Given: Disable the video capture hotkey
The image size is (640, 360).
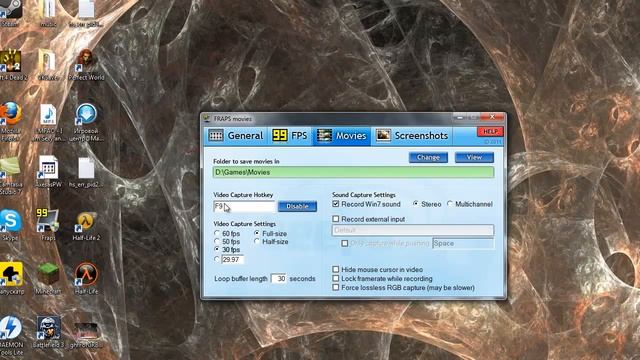Looking at the screenshot, I should tap(297, 207).
